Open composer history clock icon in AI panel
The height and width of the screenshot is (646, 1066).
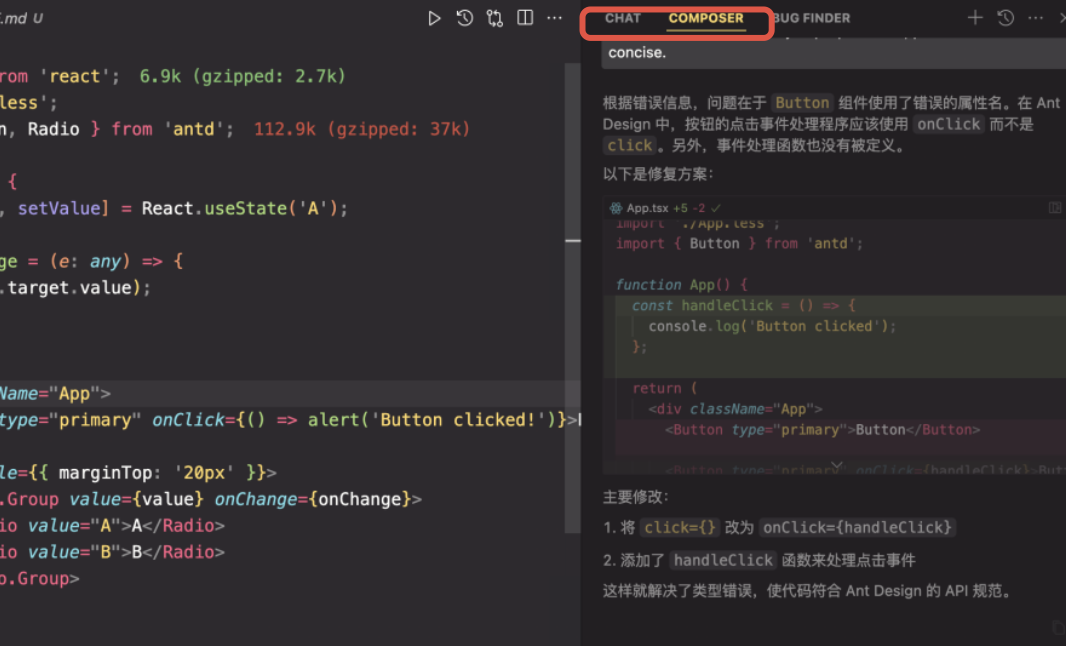[1006, 18]
